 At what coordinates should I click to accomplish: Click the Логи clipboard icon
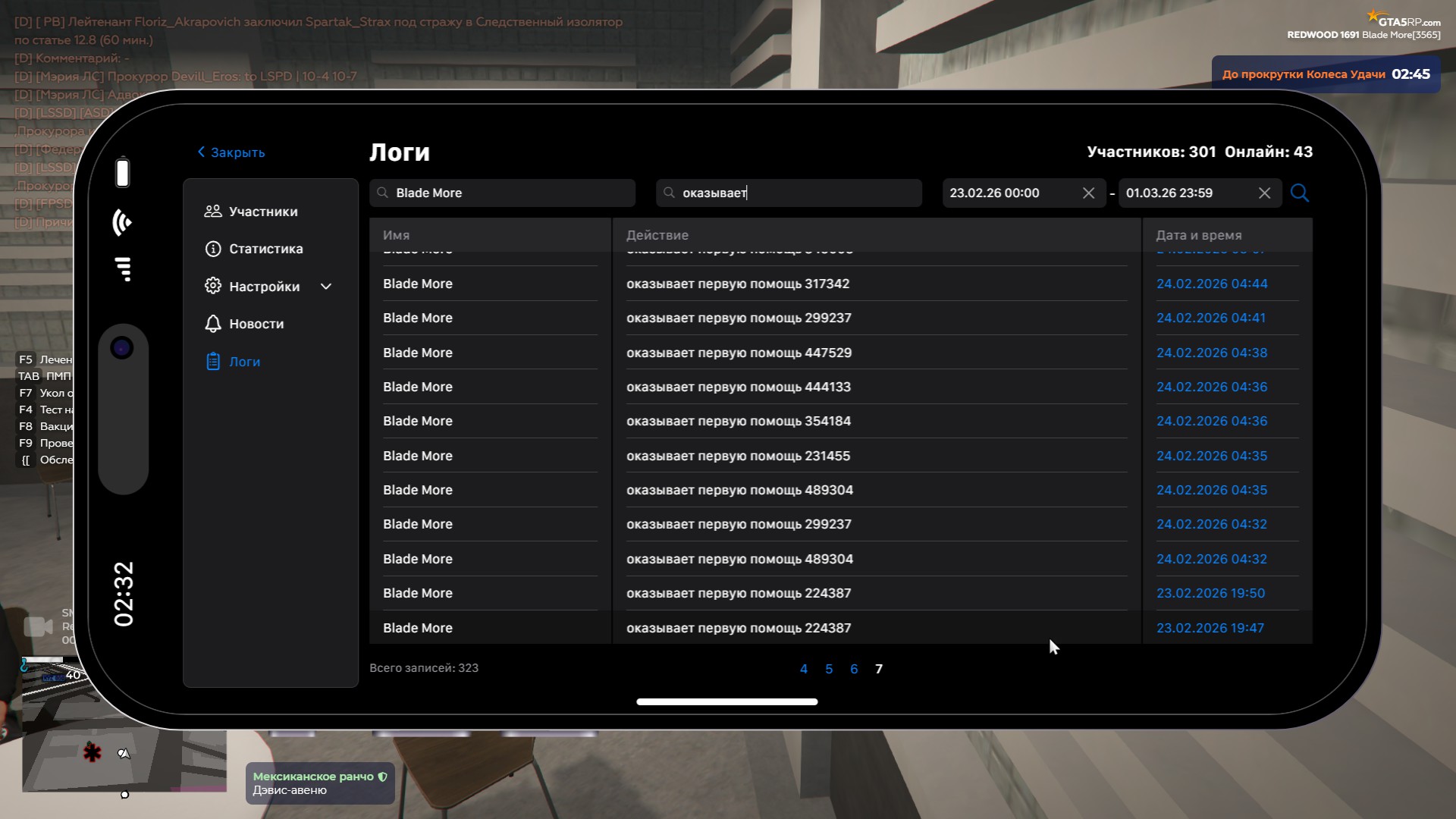(x=212, y=362)
